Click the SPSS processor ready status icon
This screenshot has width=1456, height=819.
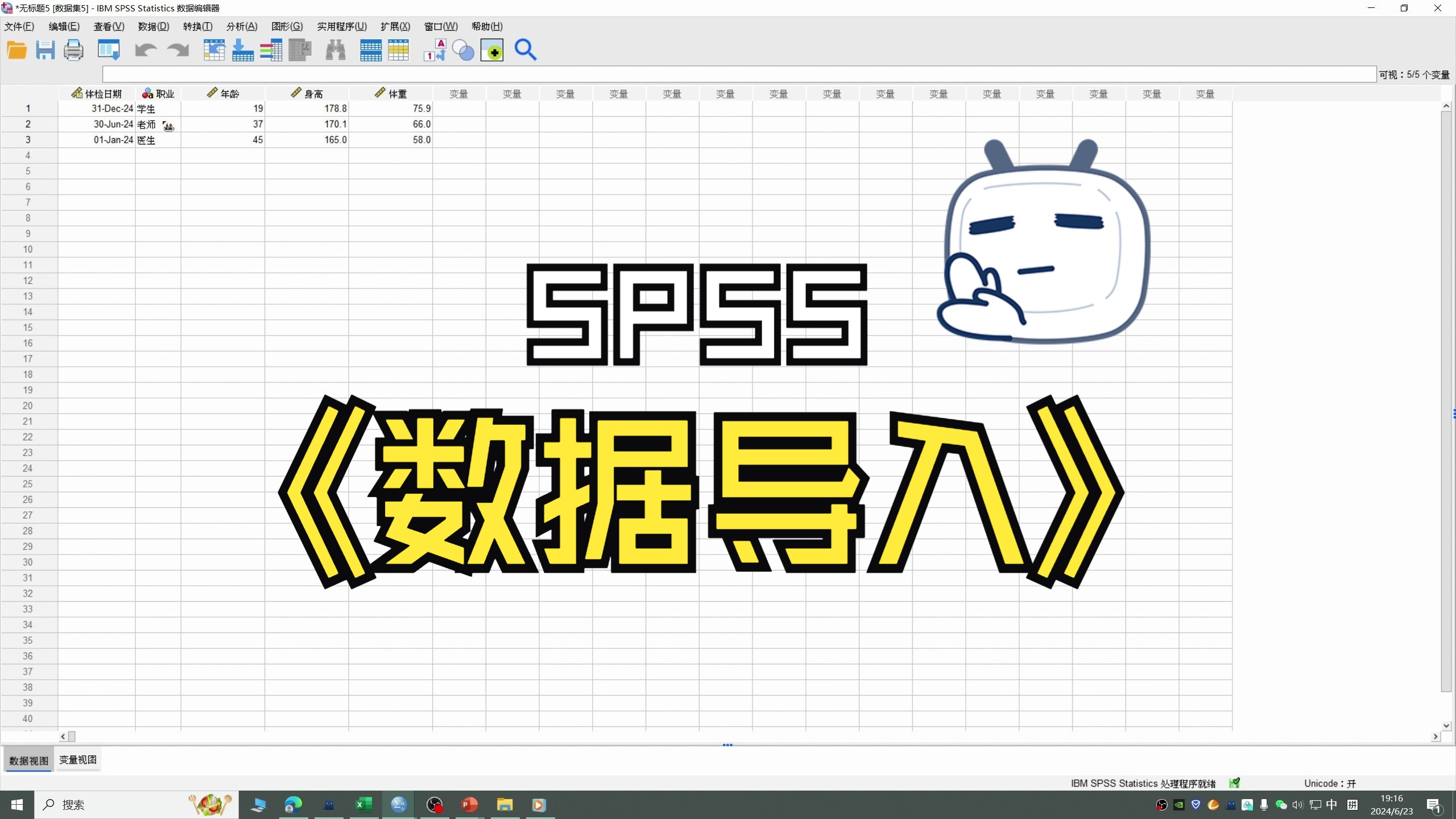point(1234,783)
